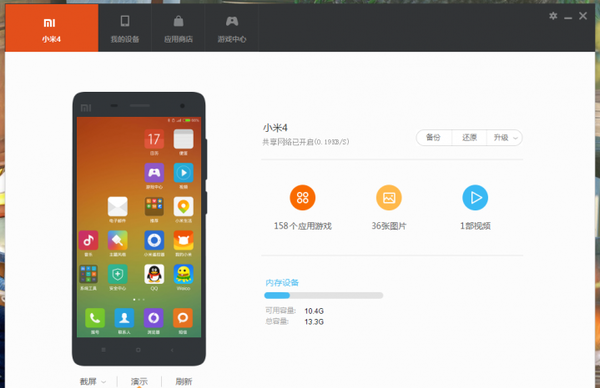The image size is (600, 388).
Task: Tap the phone's back navigation key
Action: (x=172, y=350)
